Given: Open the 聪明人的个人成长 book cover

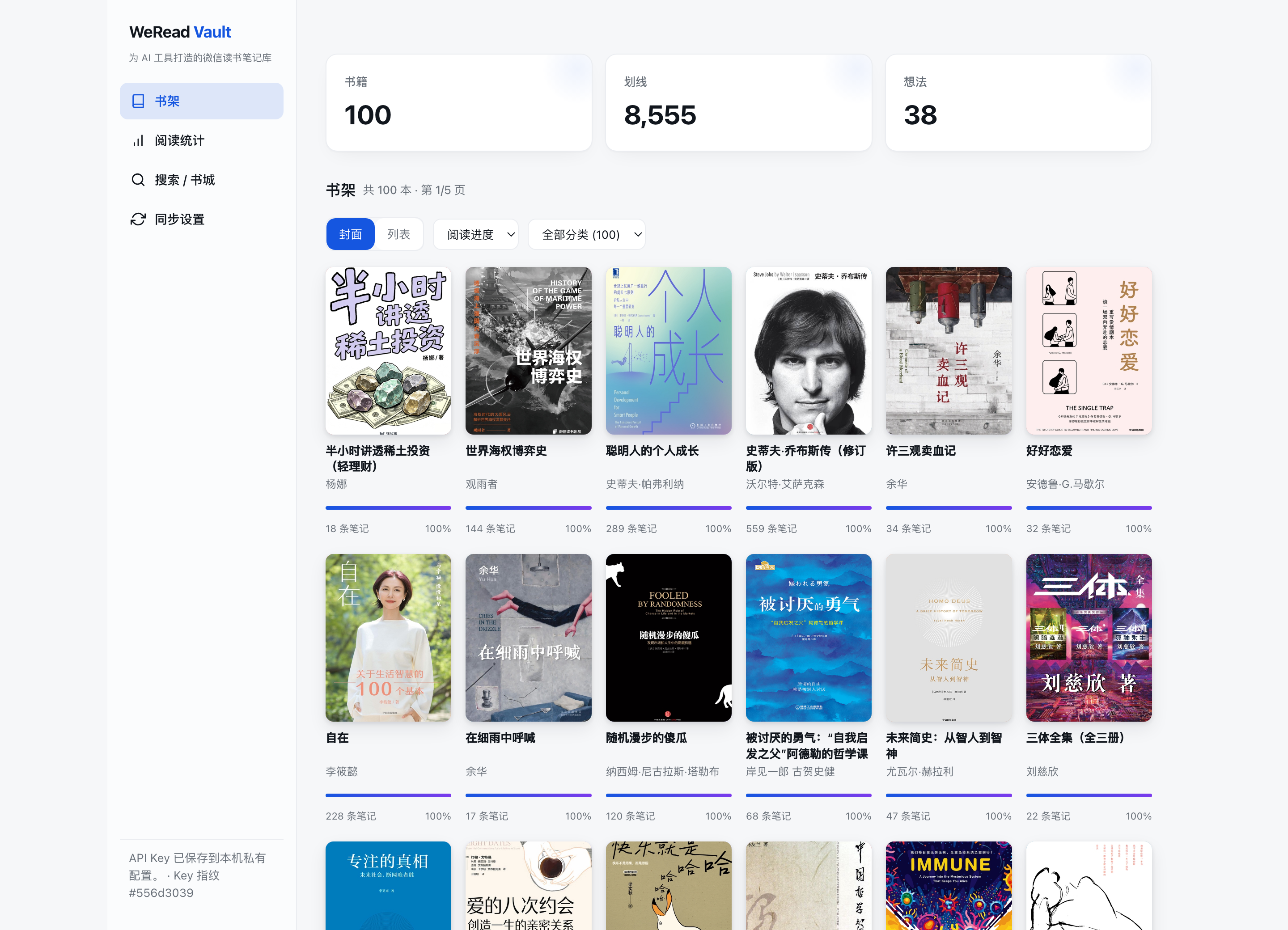Looking at the screenshot, I should [669, 351].
